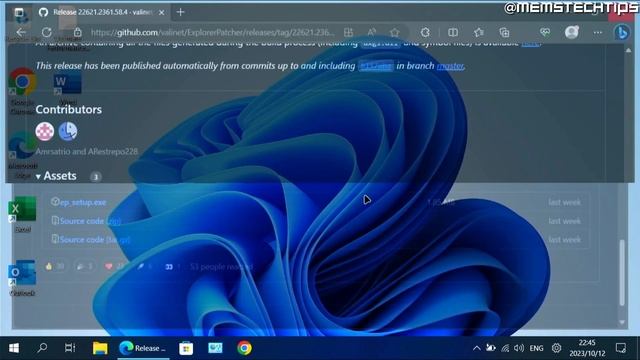
Task: Download ep_setup.exe asset
Action: pos(83,202)
